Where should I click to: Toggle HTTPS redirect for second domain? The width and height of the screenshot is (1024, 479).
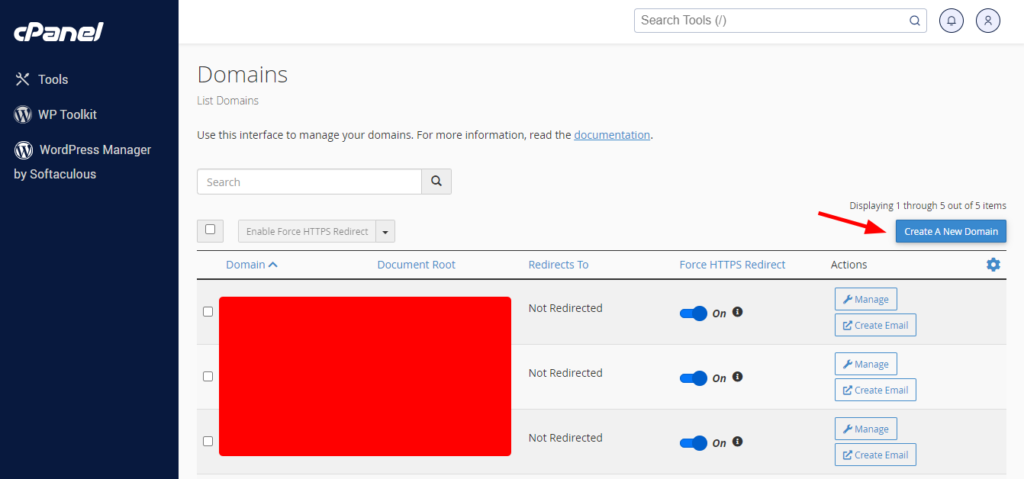click(694, 378)
